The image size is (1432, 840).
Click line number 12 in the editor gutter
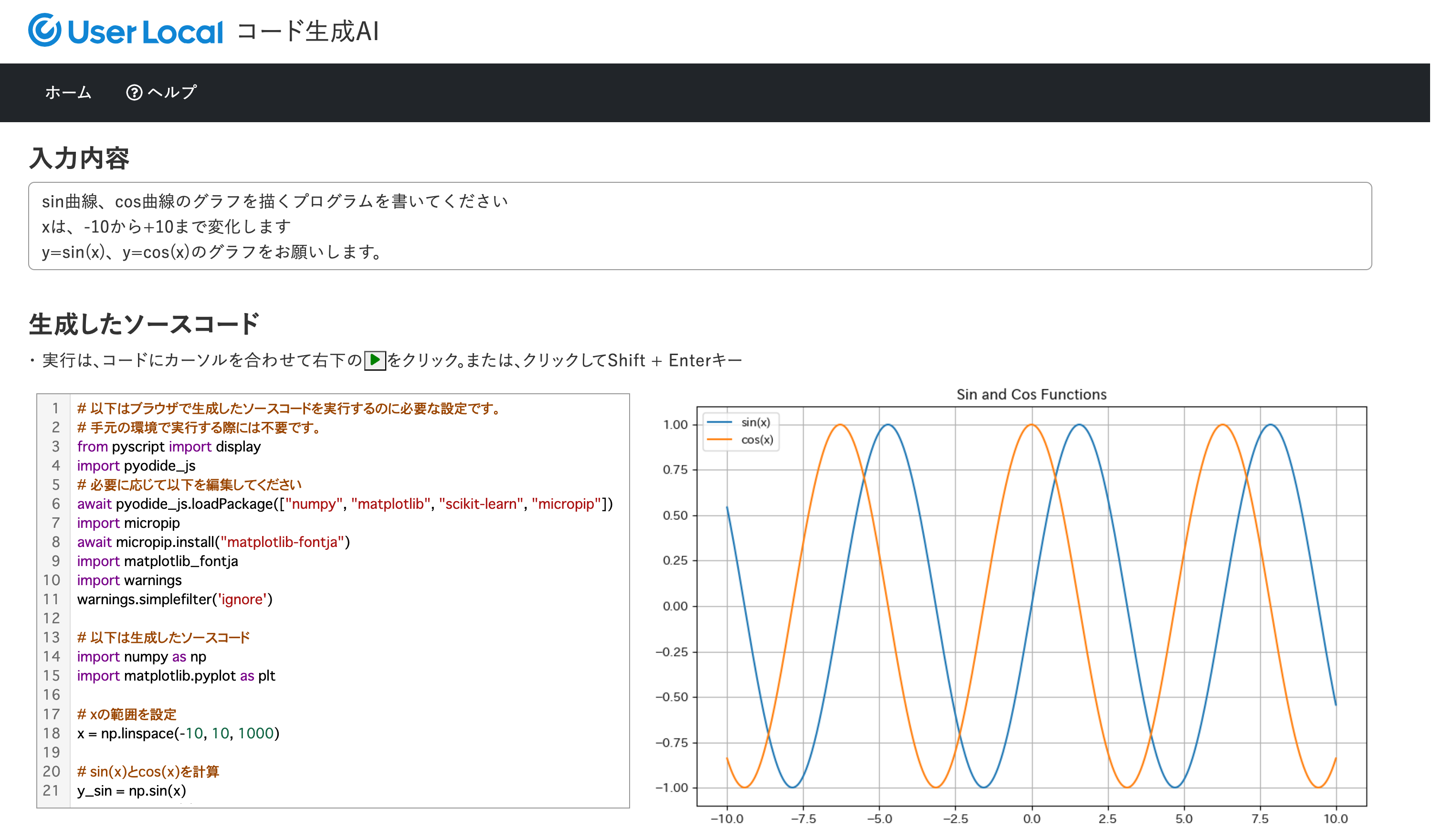coord(51,619)
